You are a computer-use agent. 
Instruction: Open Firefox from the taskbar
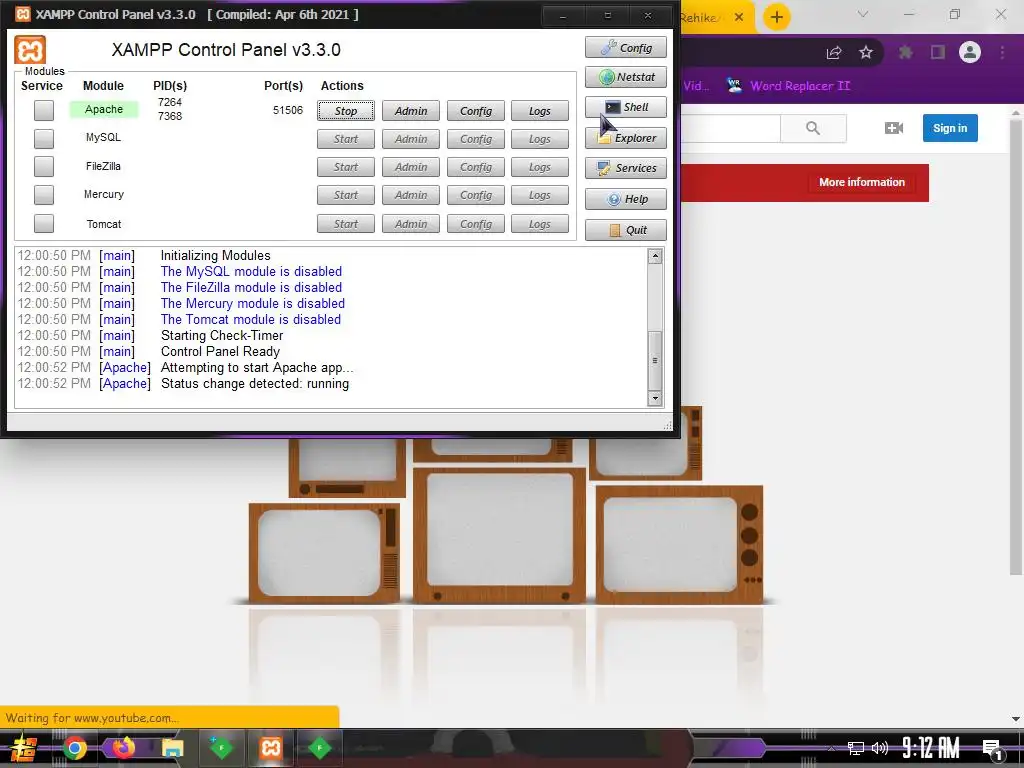pos(123,748)
